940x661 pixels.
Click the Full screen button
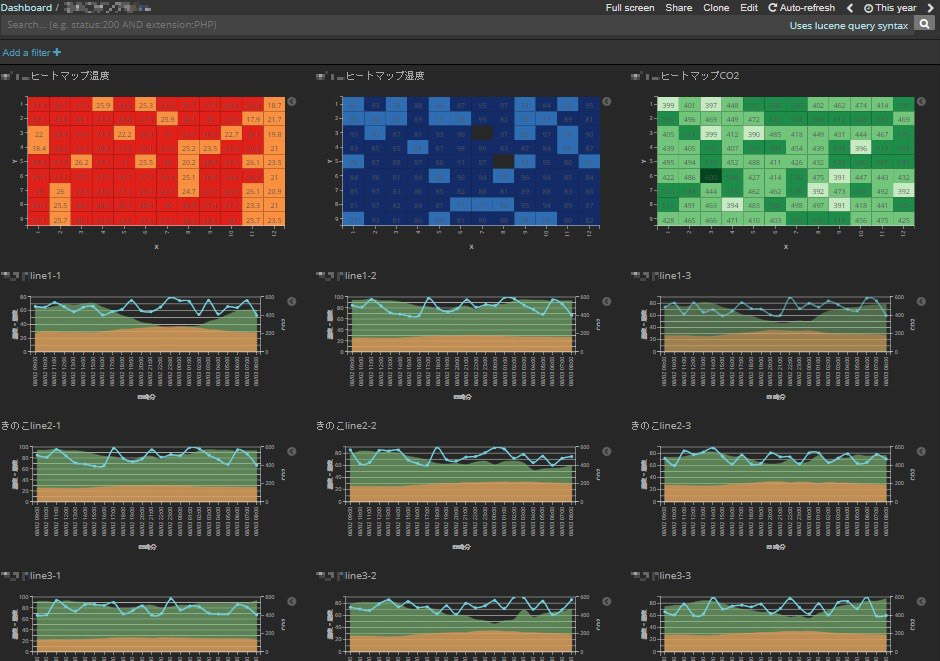click(x=630, y=8)
